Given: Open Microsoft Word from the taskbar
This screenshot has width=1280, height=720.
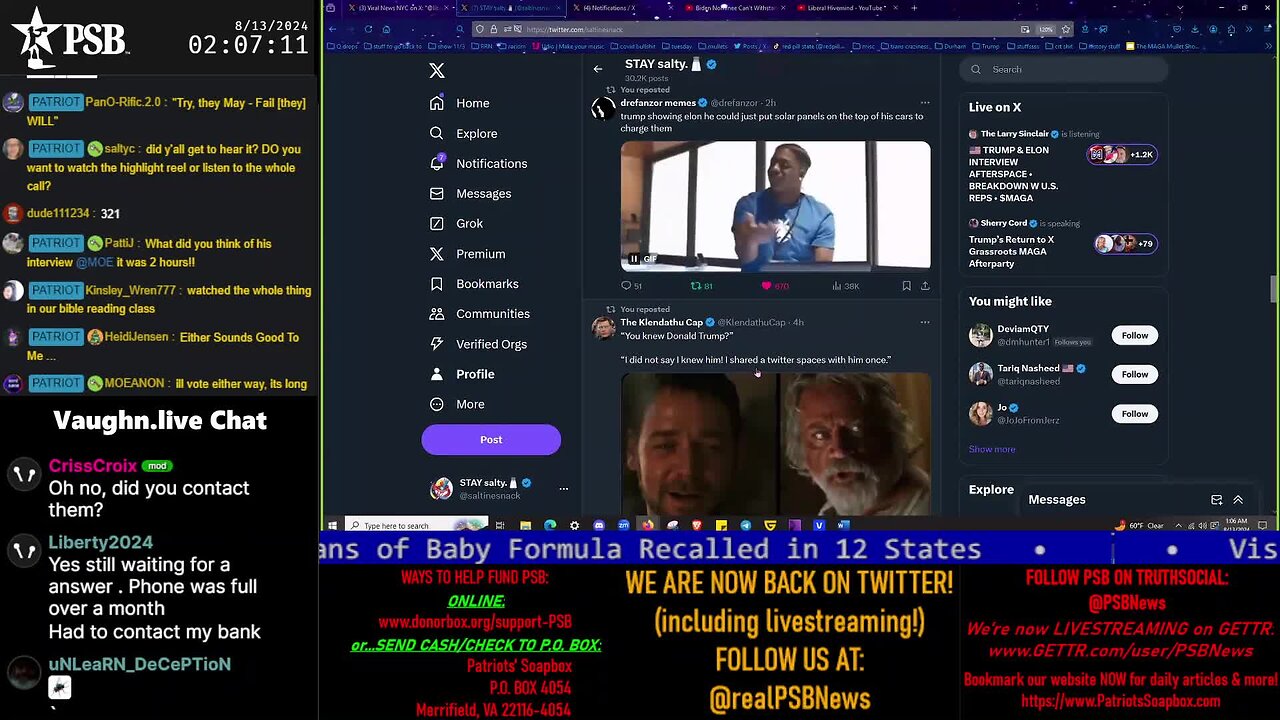Looking at the screenshot, I should [x=844, y=525].
